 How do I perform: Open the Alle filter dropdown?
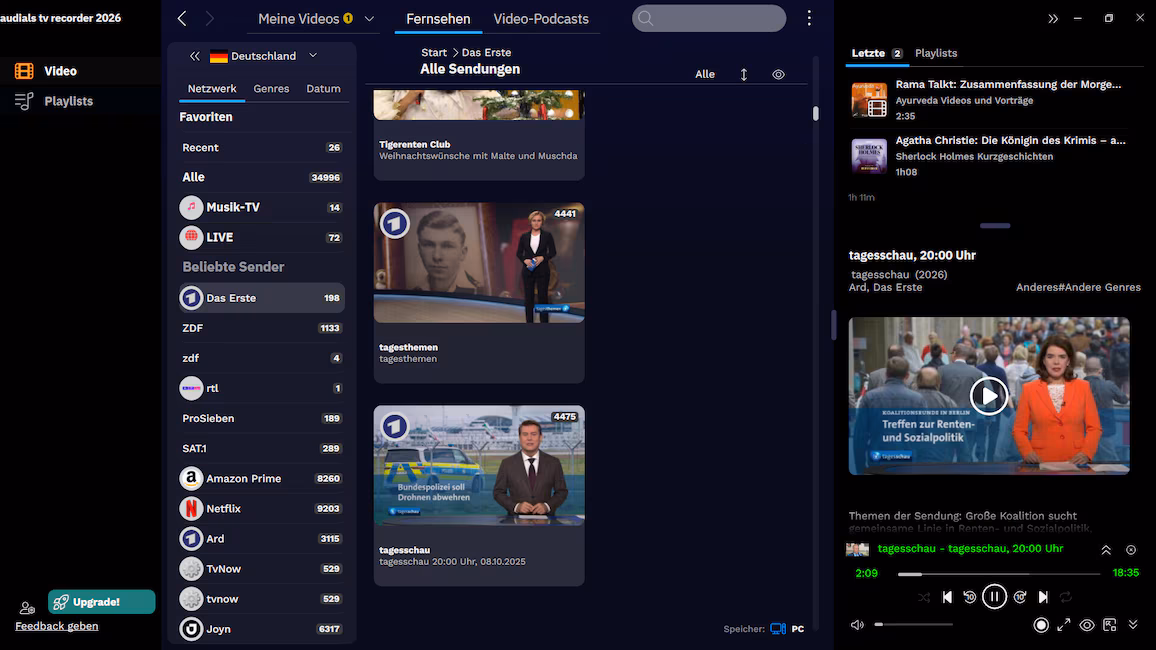[705, 74]
